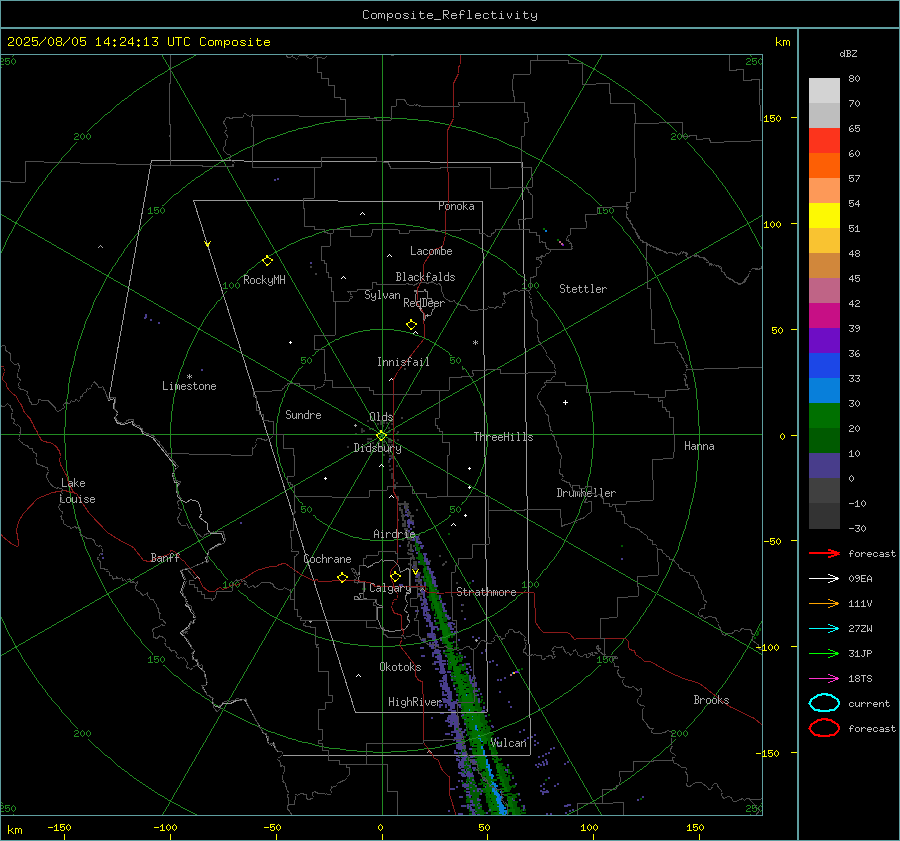900x841 pixels.
Task: Click the 39 dBZ magenta color swatch
Action: [x=824, y=315]
